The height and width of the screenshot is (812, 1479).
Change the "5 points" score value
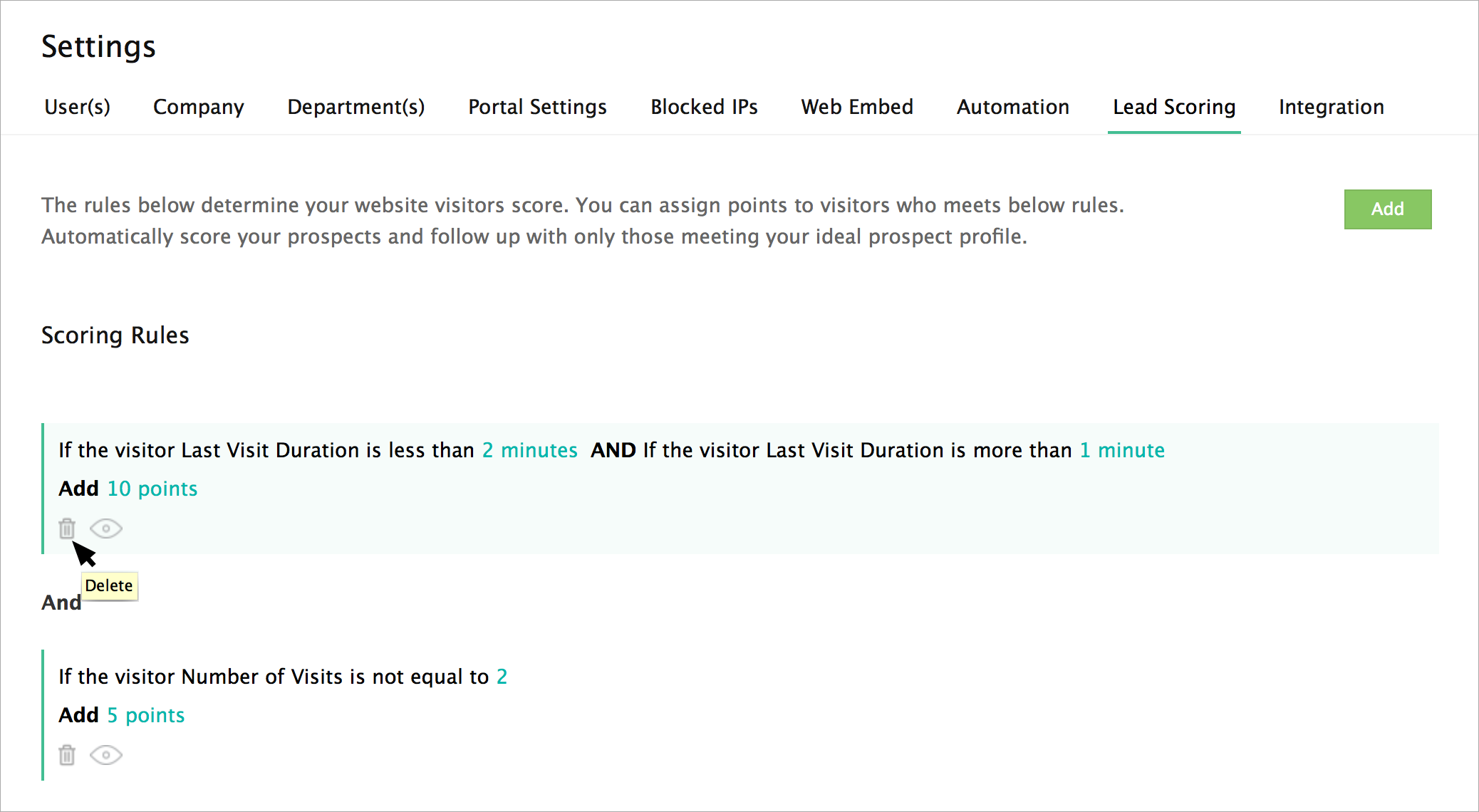pyautogui.click(x=145, y=715)
